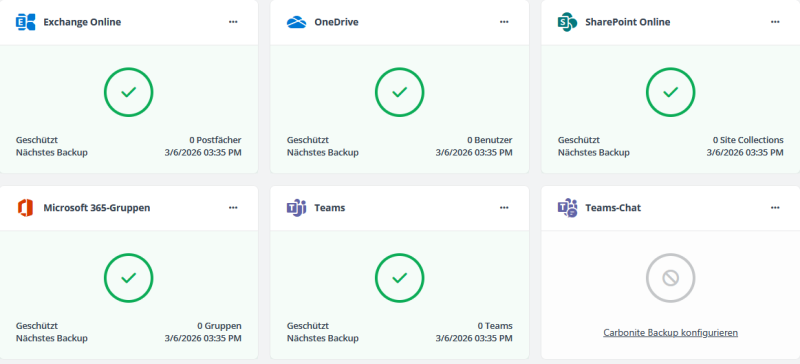The height and width of the screenshot is (364, 800).
Task: Click the 0 Postfächer count
Action: click(x=215, y=140)
